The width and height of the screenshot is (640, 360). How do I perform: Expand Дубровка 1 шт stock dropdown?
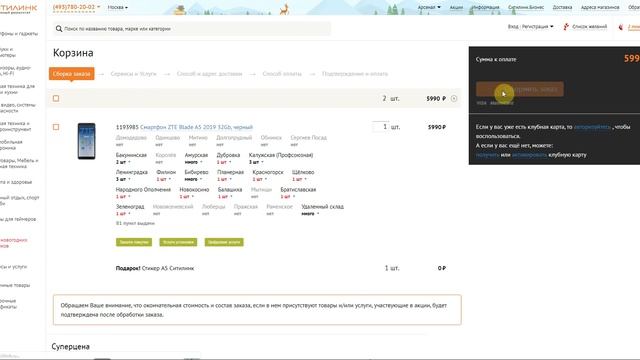click(224, 162)
